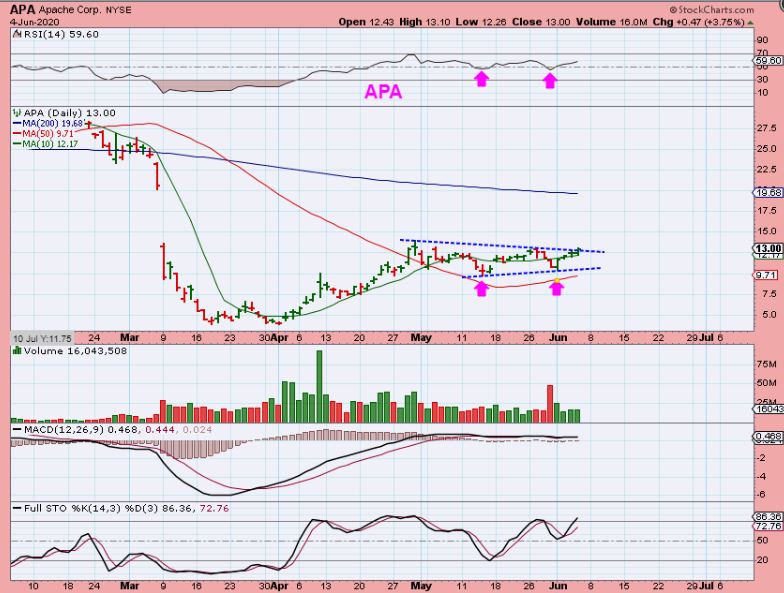Click the 16043 volume tag on right axis
The height and width of the screenshot is (593, 784).
(768, 409)
